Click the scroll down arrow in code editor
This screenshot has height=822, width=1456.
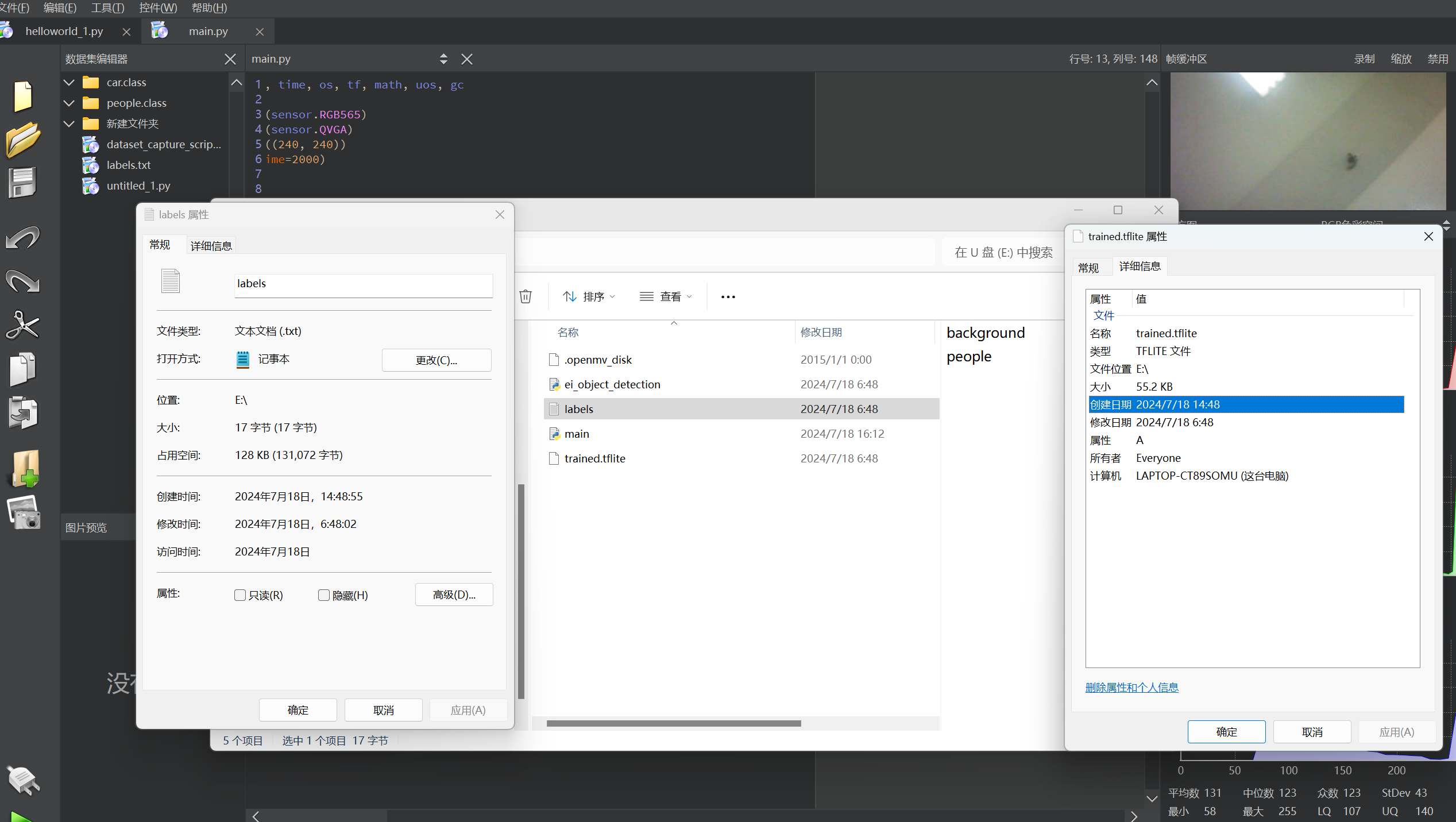[1152, 798]
